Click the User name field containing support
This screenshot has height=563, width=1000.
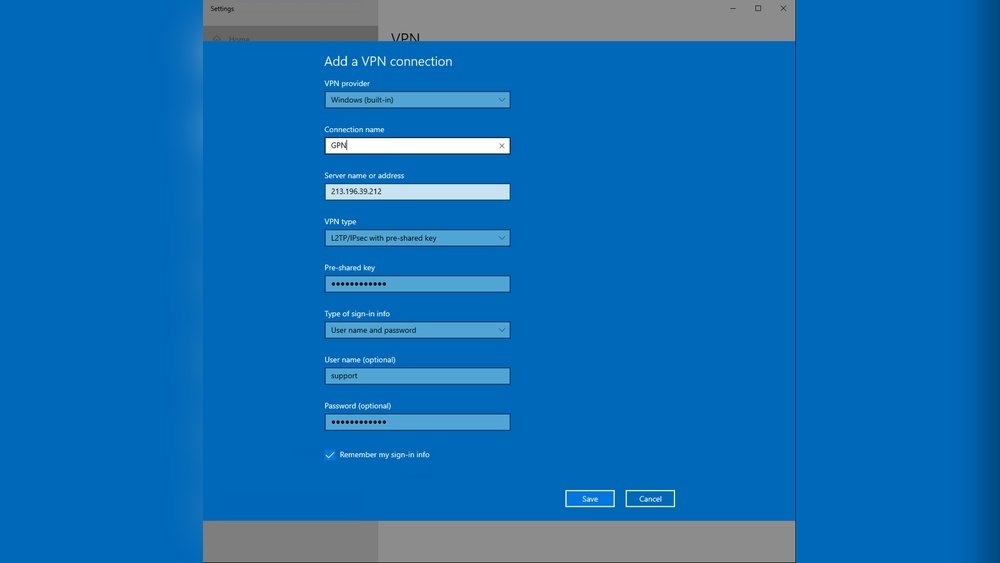pyautogui.click(x=417, y=376)
